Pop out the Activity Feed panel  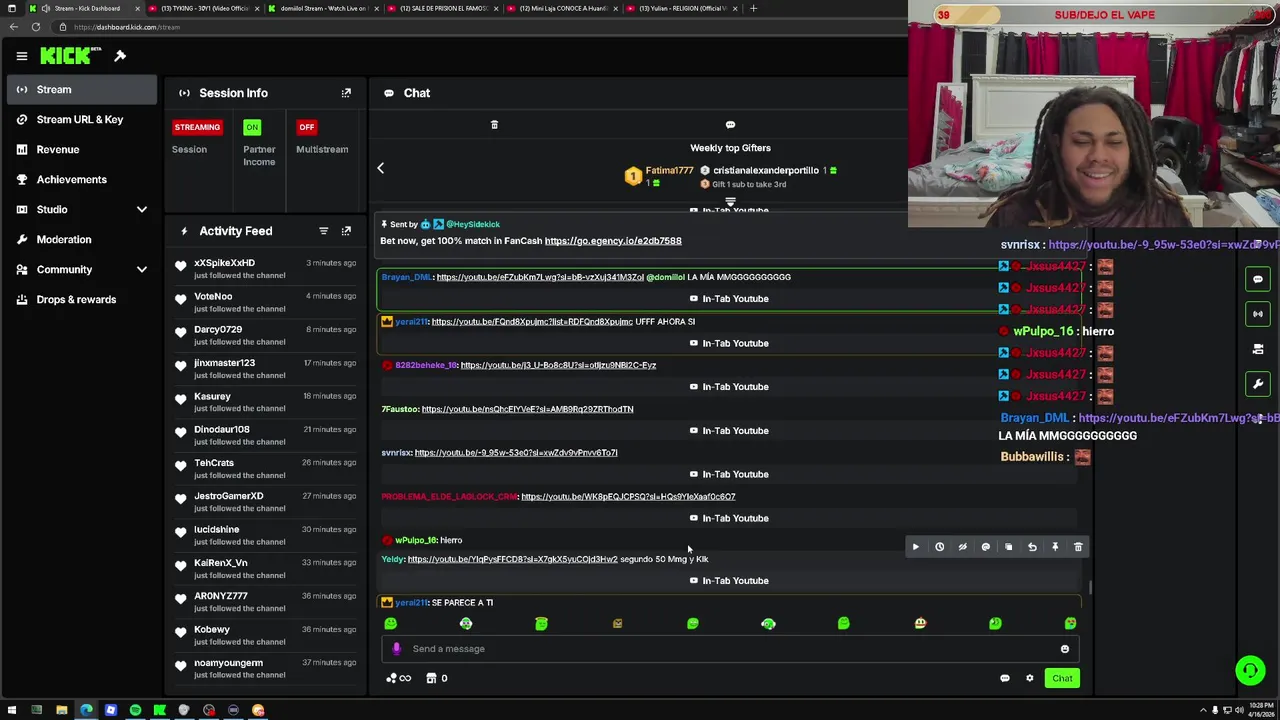(x=346, y=231)
